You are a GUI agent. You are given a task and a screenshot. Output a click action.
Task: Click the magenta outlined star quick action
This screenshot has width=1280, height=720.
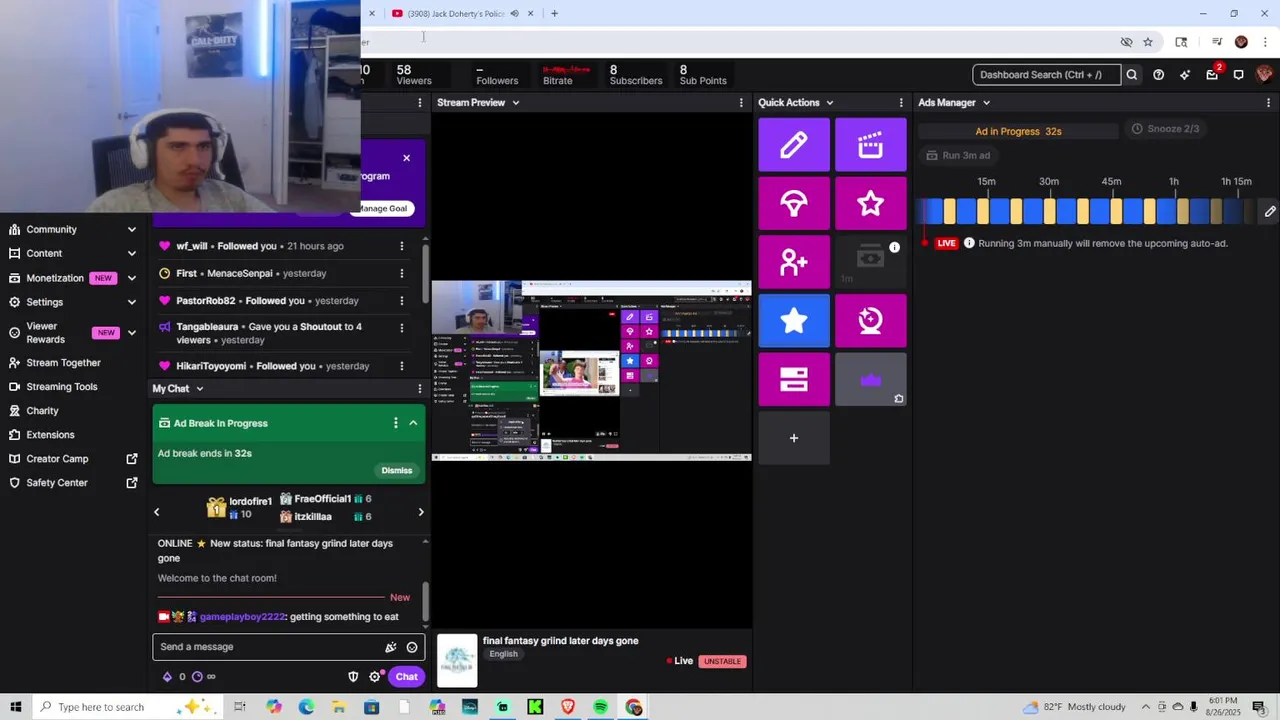pos(870,204)
